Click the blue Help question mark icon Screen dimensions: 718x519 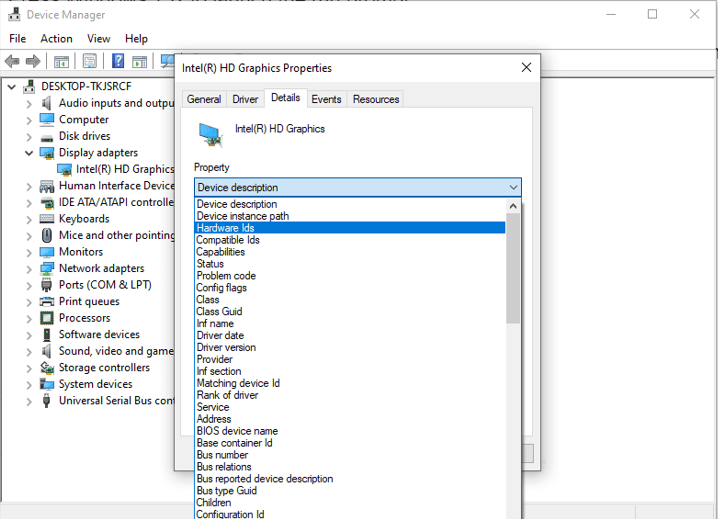[118, 60]
